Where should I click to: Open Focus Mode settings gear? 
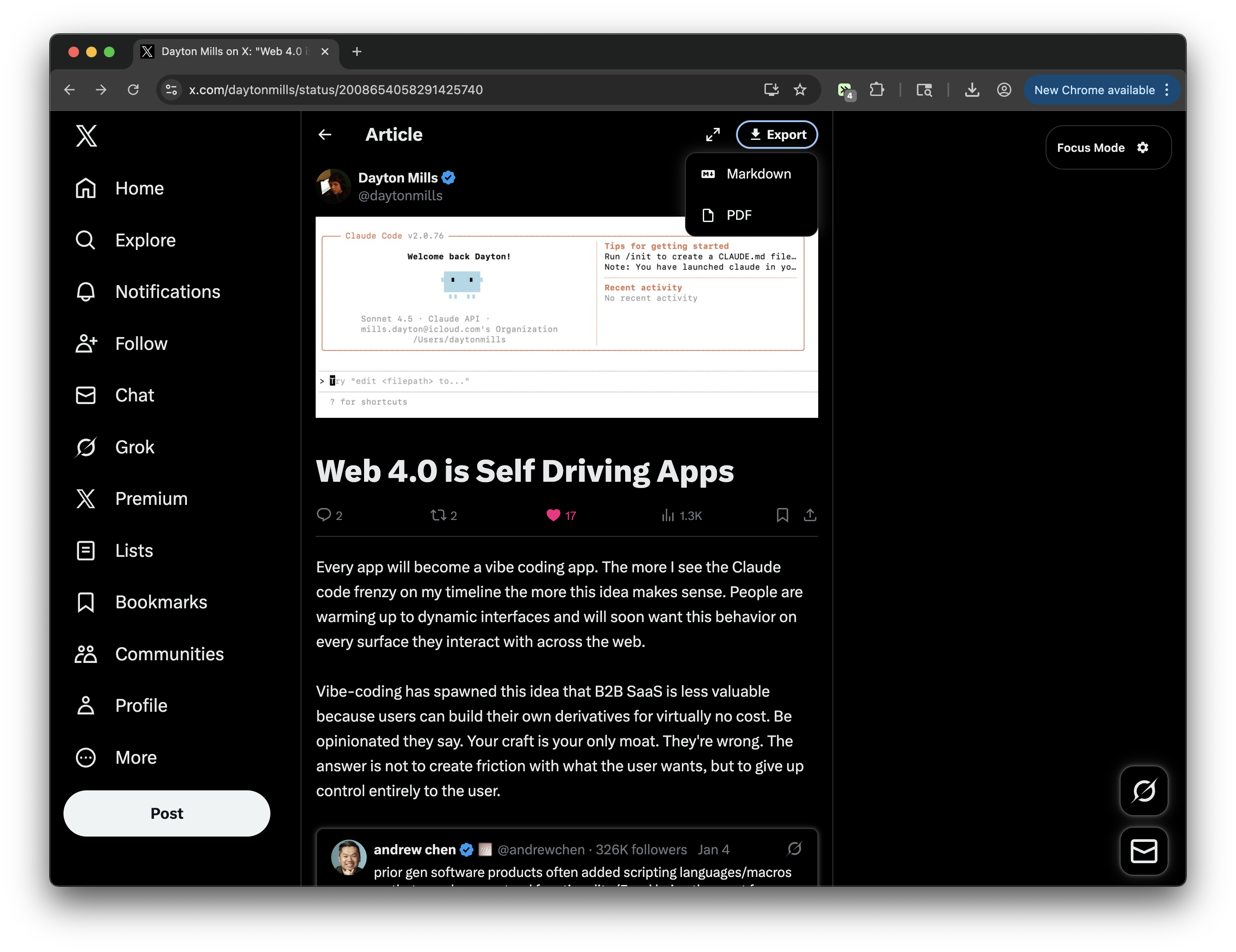click(1143, 148)
